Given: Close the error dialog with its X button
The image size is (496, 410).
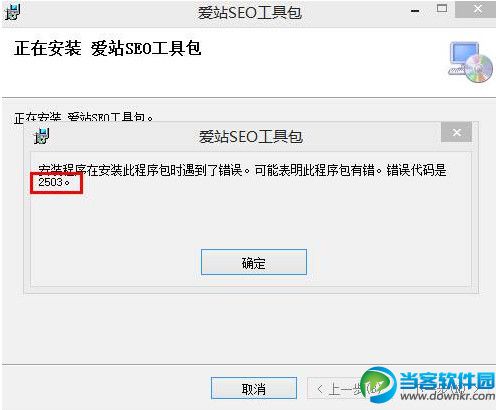Looking at the screenshot, I should 456,132.
